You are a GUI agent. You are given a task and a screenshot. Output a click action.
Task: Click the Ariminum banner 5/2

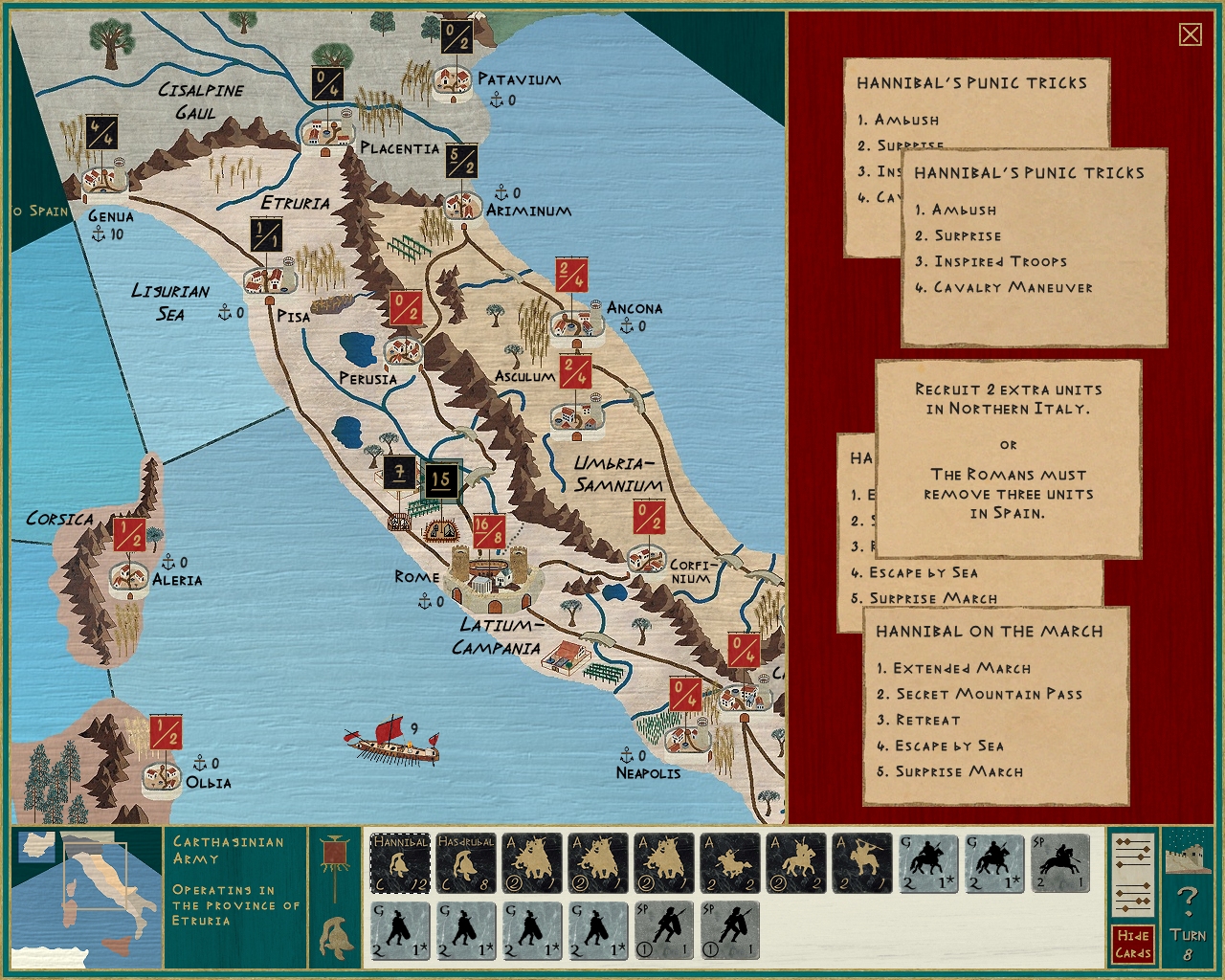click(461, 160)
